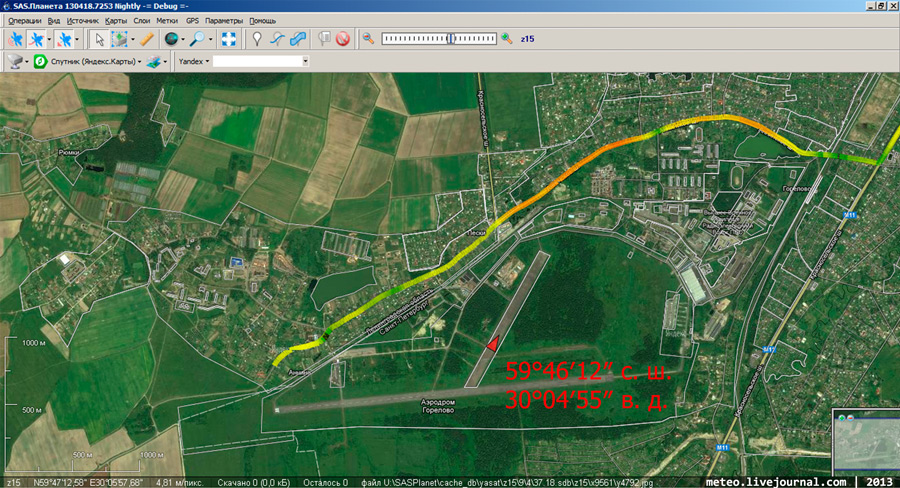Viewport: 900px width, 488px height.
Task: Add a new placemark pin
Action: point(257,39)
